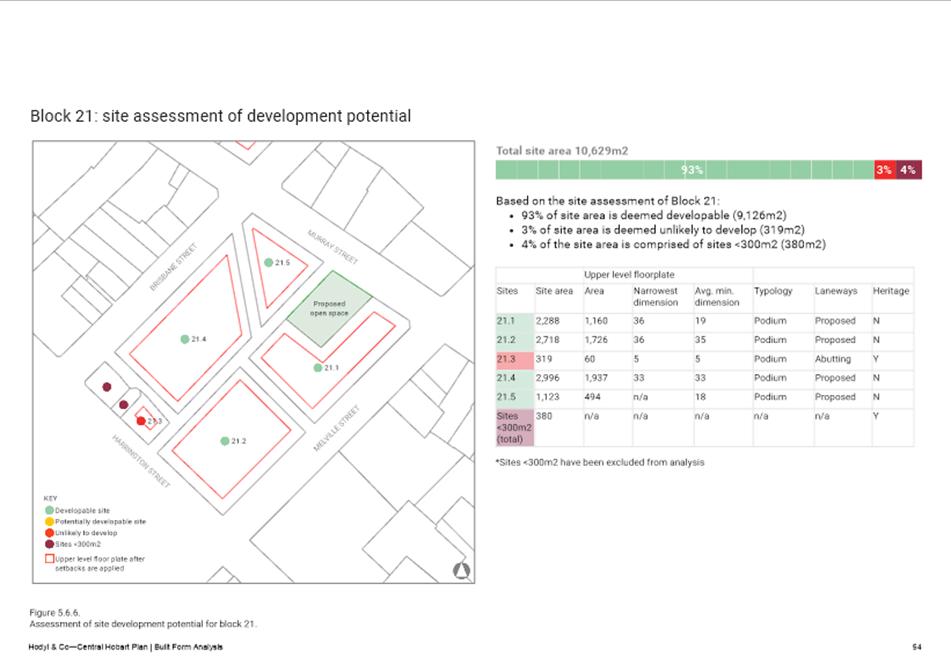This screenshot has width=951, height=672.
Task: Click the red Unlikely to develop key dot
Action: pyautogui.click(x=50, y=533)
